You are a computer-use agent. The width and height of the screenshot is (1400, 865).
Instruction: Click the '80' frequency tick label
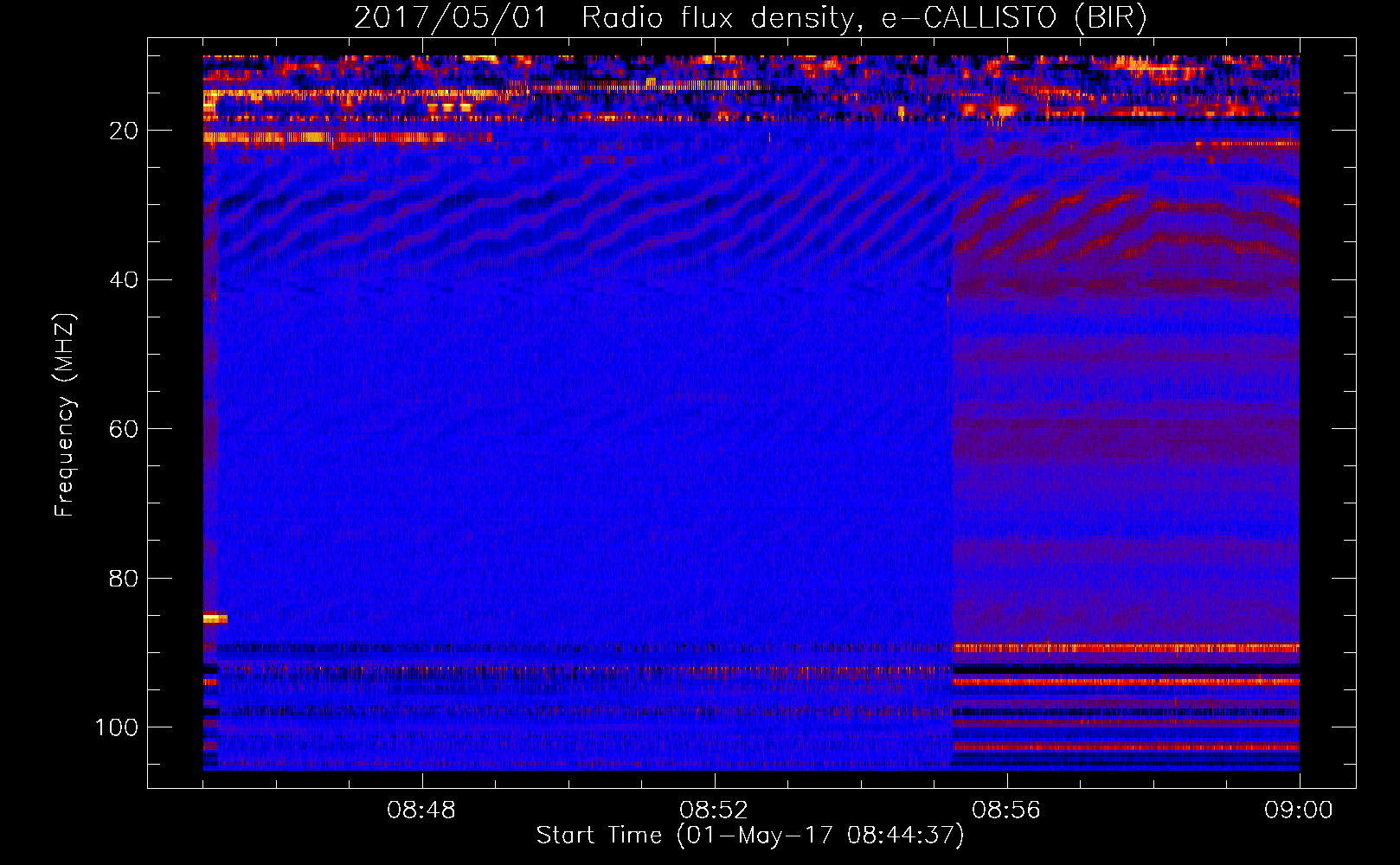(124, 579)
